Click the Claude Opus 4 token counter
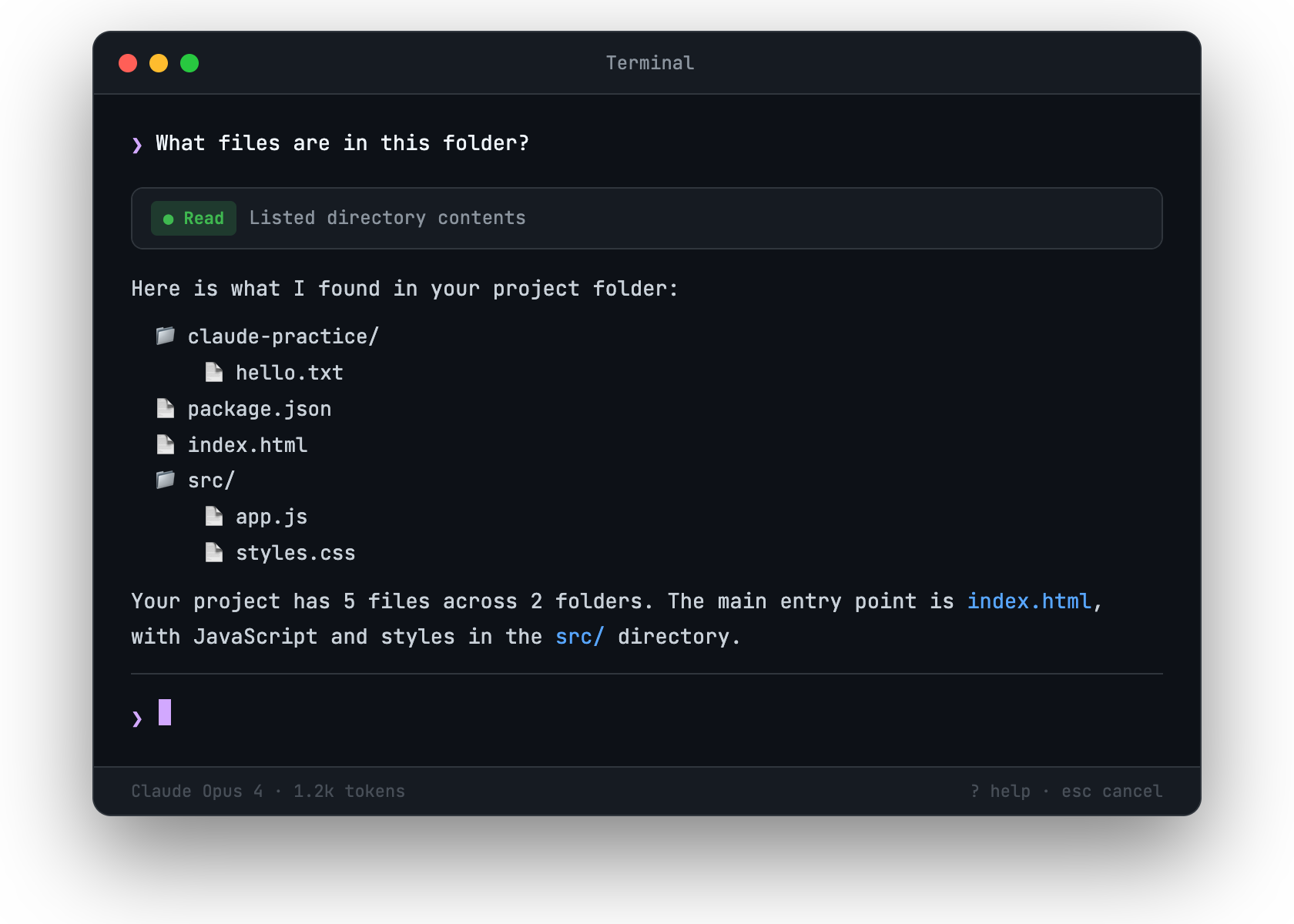1294x924 pixels. coord(267,791)
